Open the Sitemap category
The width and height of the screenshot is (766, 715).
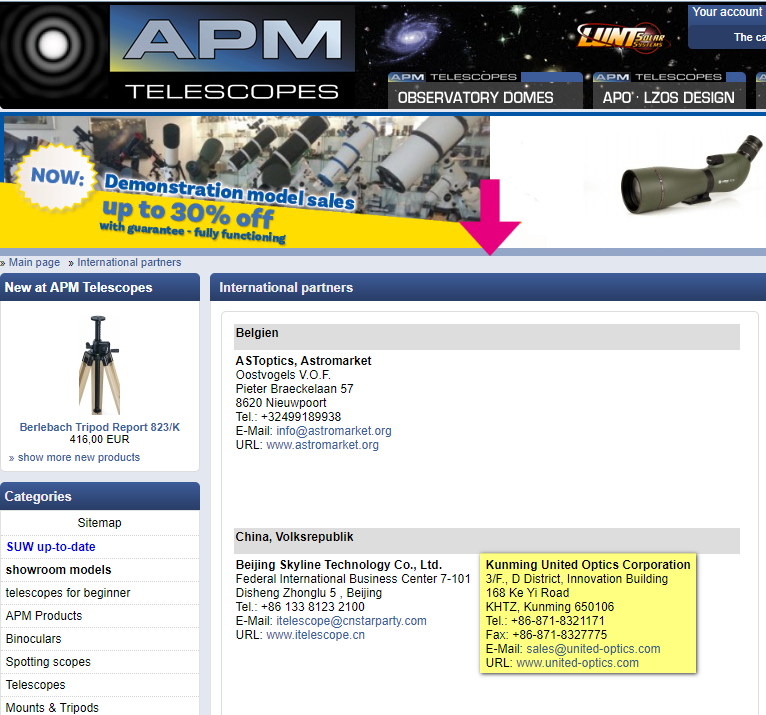(x=100, y=523)
